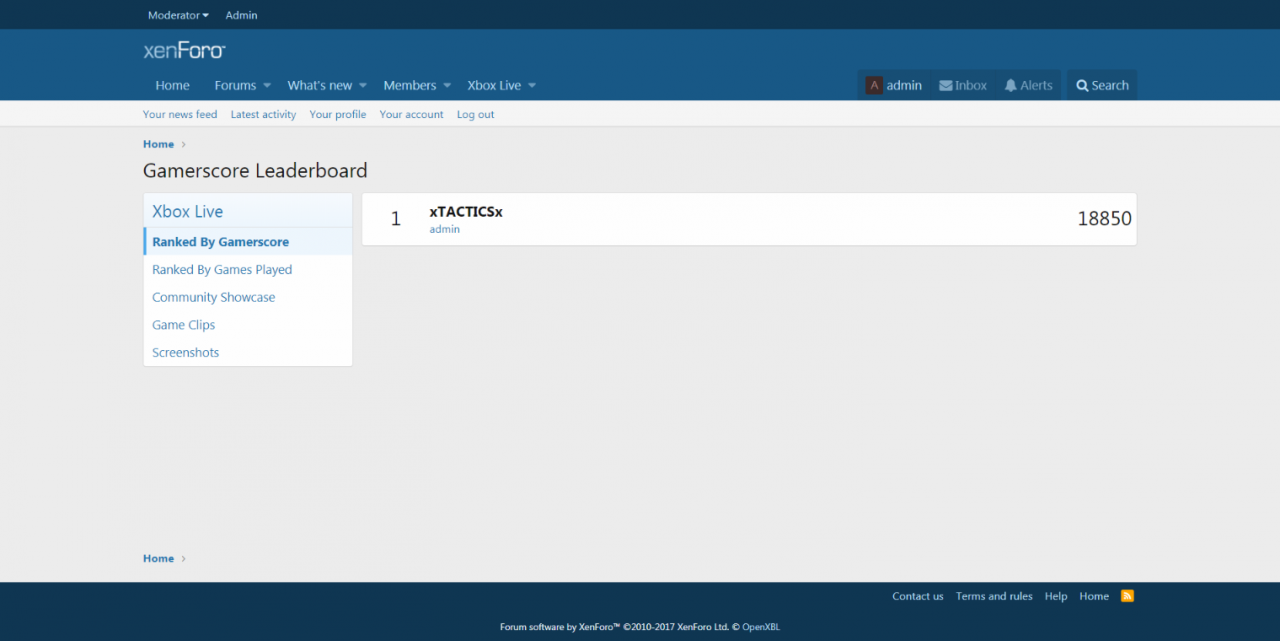Open the Inbox envelope icon
The width and height of the screenshot is (1280, 641).
click(x=945, y=86)
